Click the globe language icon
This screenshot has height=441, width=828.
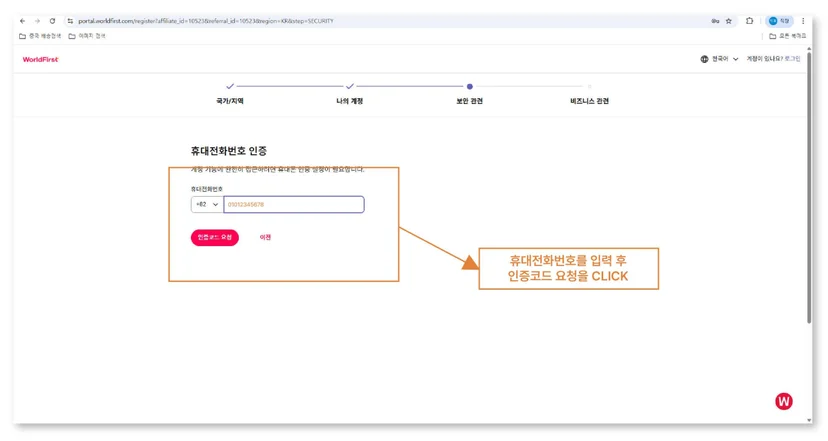coord(704,59)
